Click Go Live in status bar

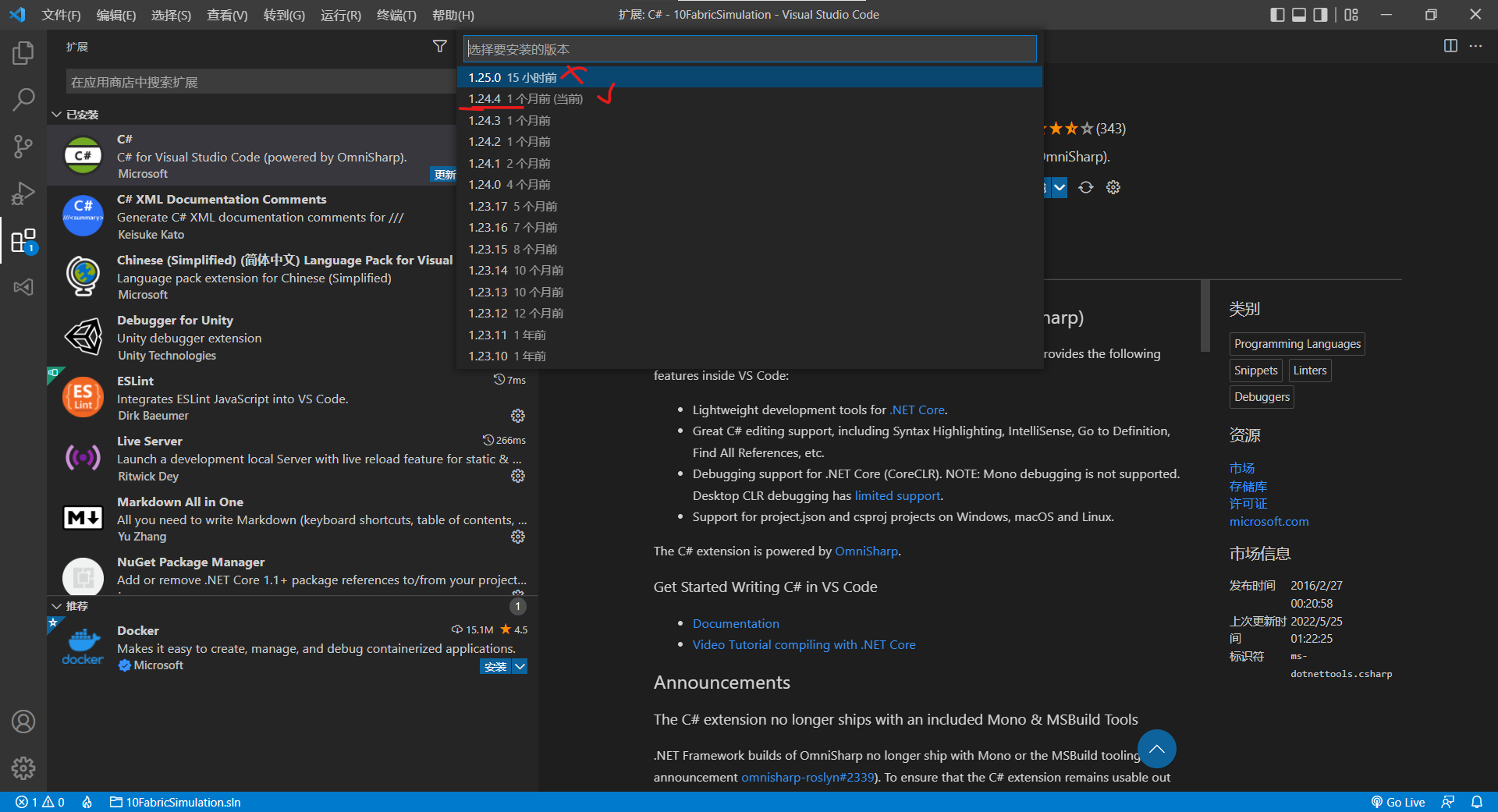[1398, 802]
